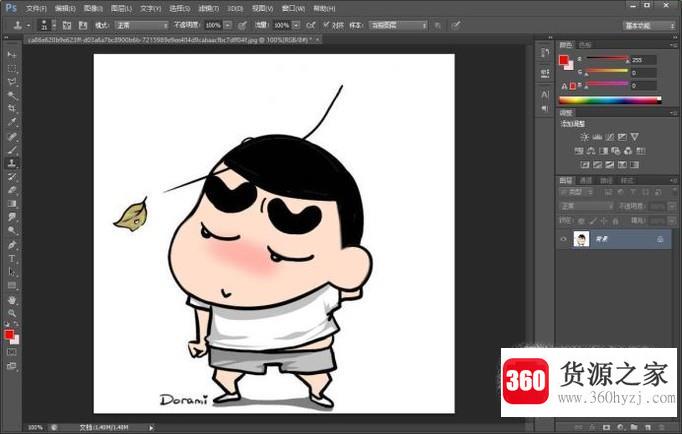Swap foreground and background colors
The height and width of the screenshot is (434, 682).
click(16, 324)
